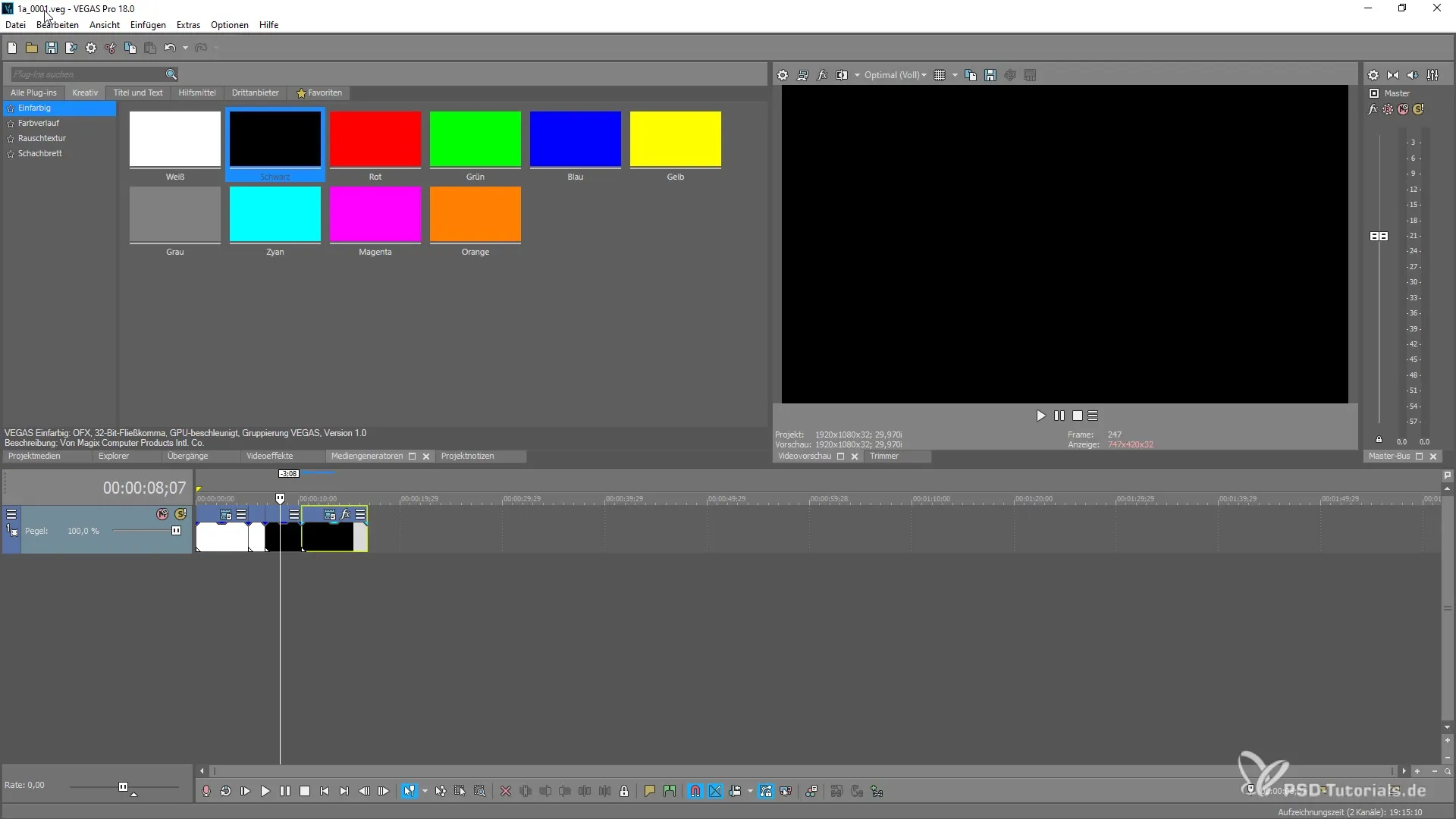Screen dimensions: 1456x819
Task: Solo the video track
Action: click(x=180, y=514)
